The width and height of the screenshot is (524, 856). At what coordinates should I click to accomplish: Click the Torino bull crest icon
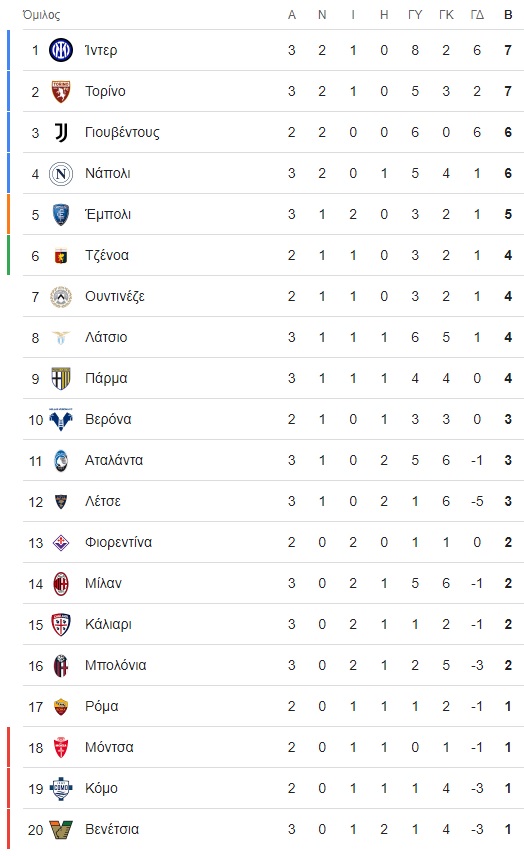61,91
